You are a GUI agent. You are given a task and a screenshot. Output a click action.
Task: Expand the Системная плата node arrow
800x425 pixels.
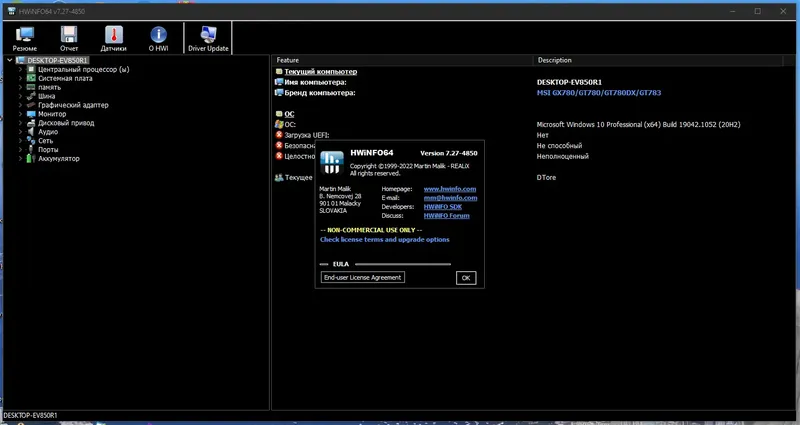pos(20,78)
